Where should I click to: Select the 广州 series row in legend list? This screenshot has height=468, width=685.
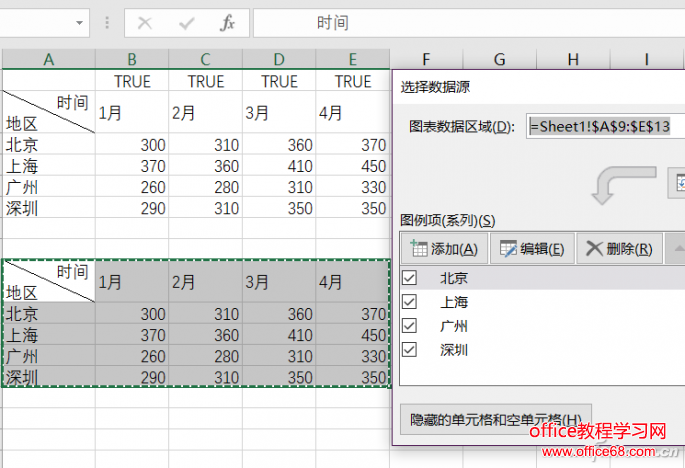click(x=543, y=326)
